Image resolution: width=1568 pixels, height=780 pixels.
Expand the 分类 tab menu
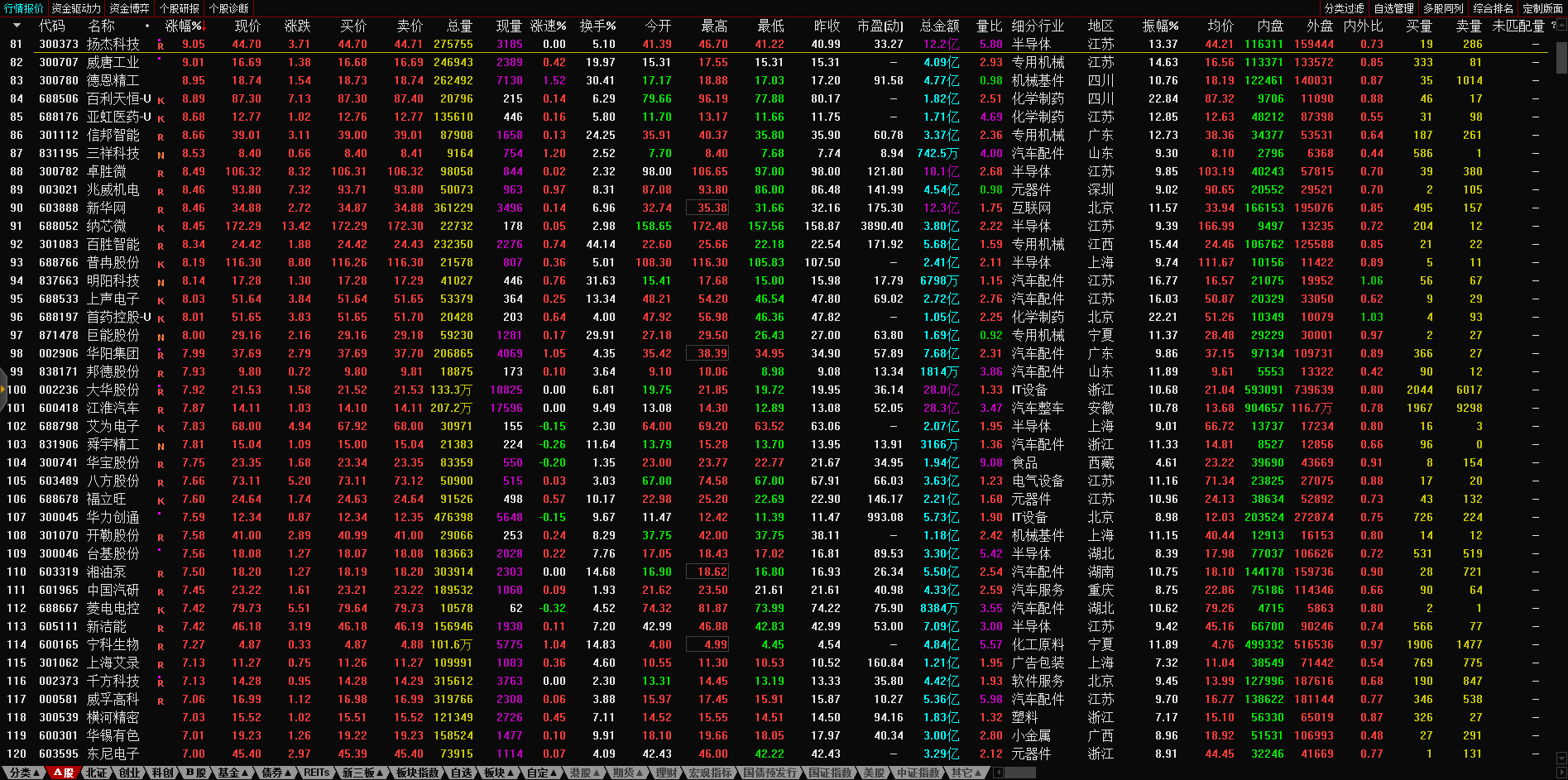(25, 773)
